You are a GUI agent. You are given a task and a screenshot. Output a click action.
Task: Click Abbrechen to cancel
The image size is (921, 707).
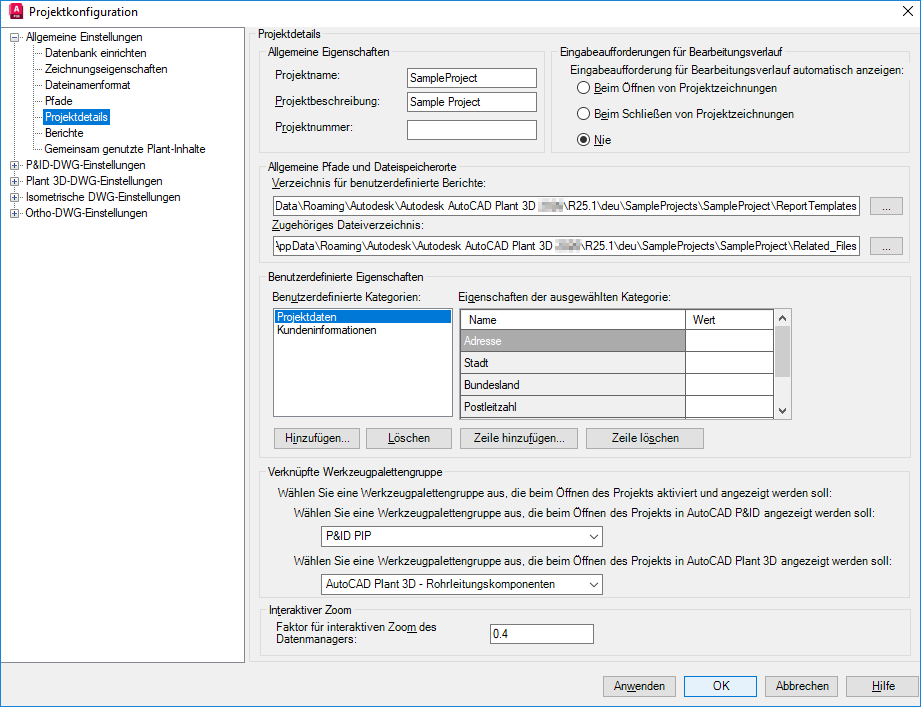(x=801, y=686)
